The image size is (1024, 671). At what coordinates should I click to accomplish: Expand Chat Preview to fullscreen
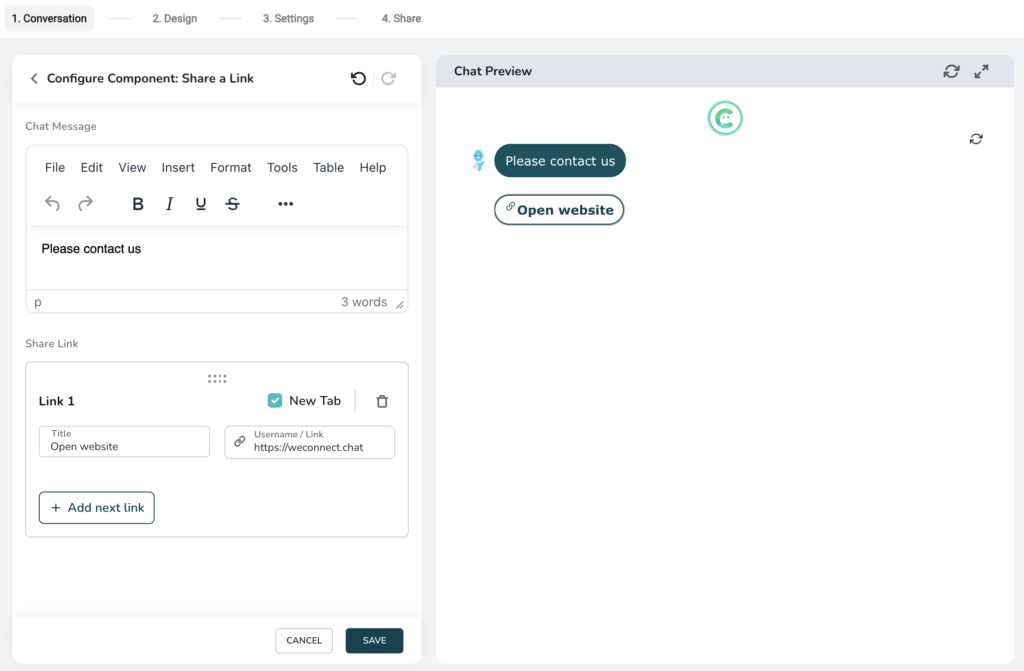click(x=981, y=71)
